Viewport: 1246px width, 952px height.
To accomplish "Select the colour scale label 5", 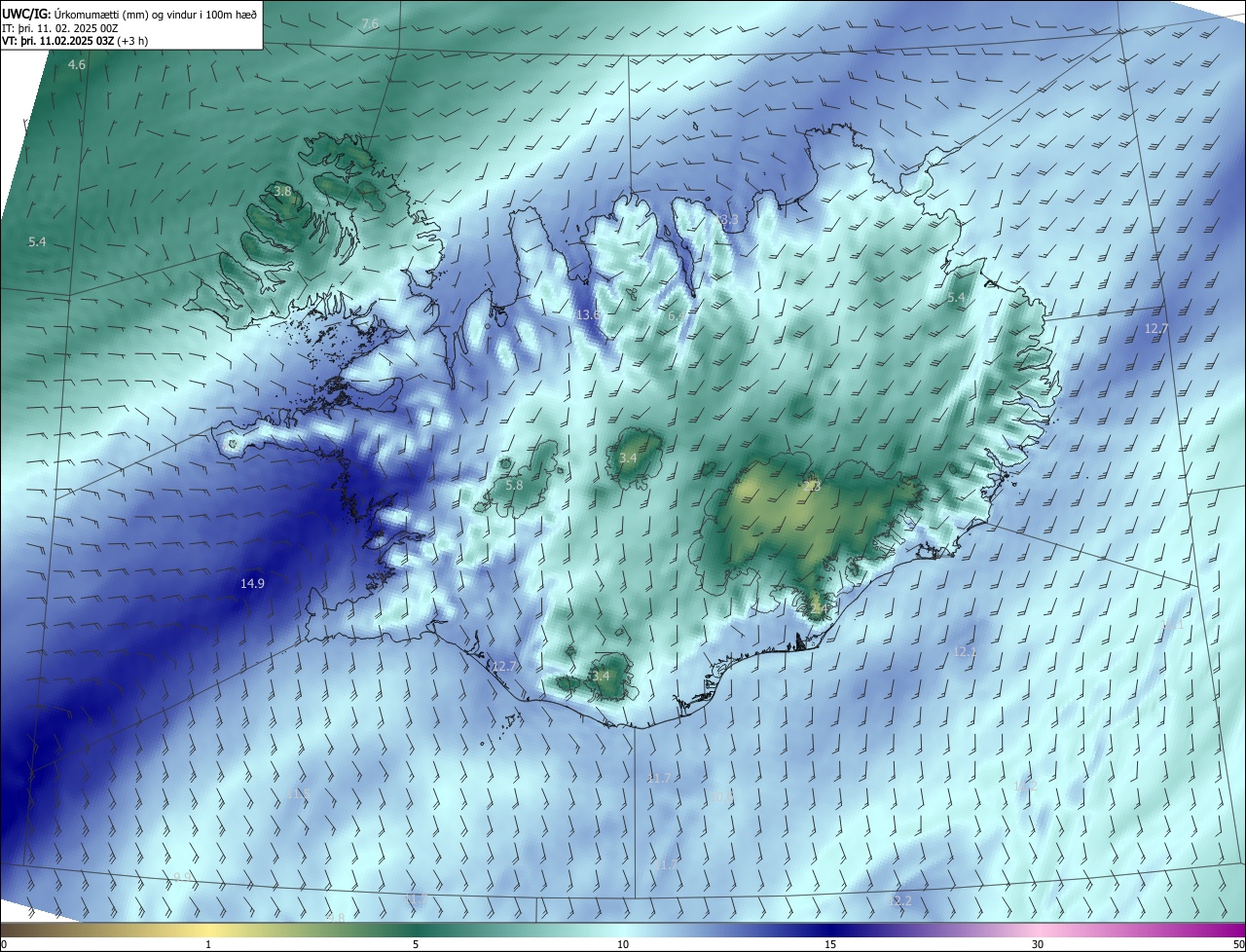I will [416, 944].
